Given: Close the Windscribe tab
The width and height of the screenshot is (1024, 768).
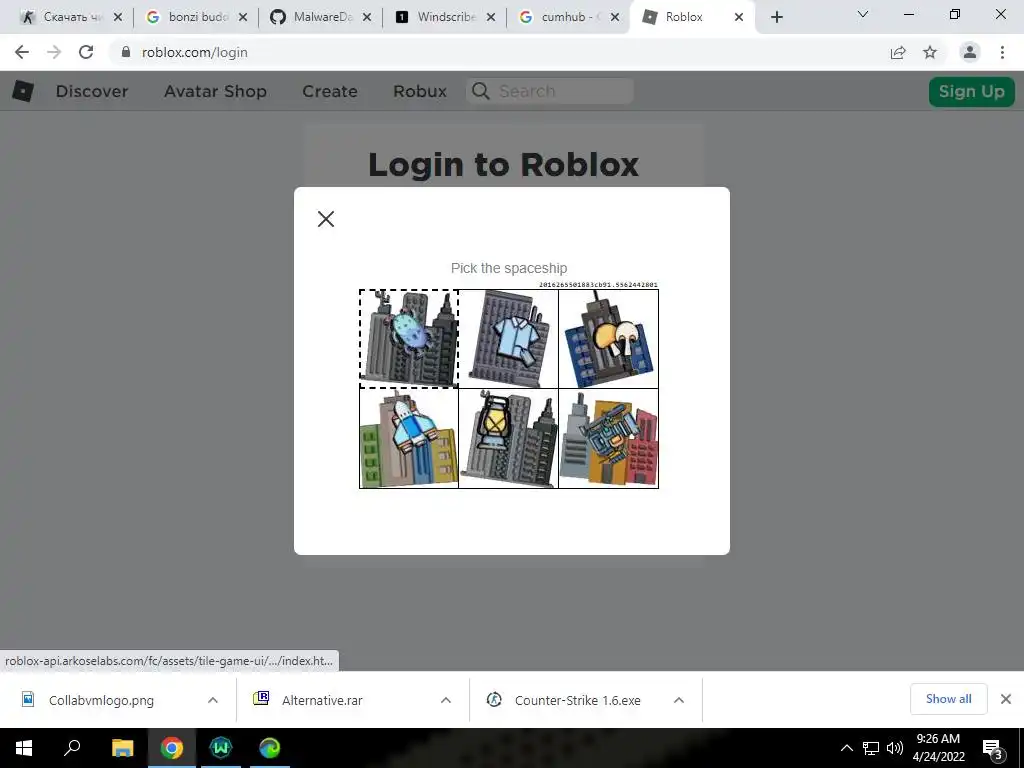Looking at the screenshot, I should coord(490,17).
